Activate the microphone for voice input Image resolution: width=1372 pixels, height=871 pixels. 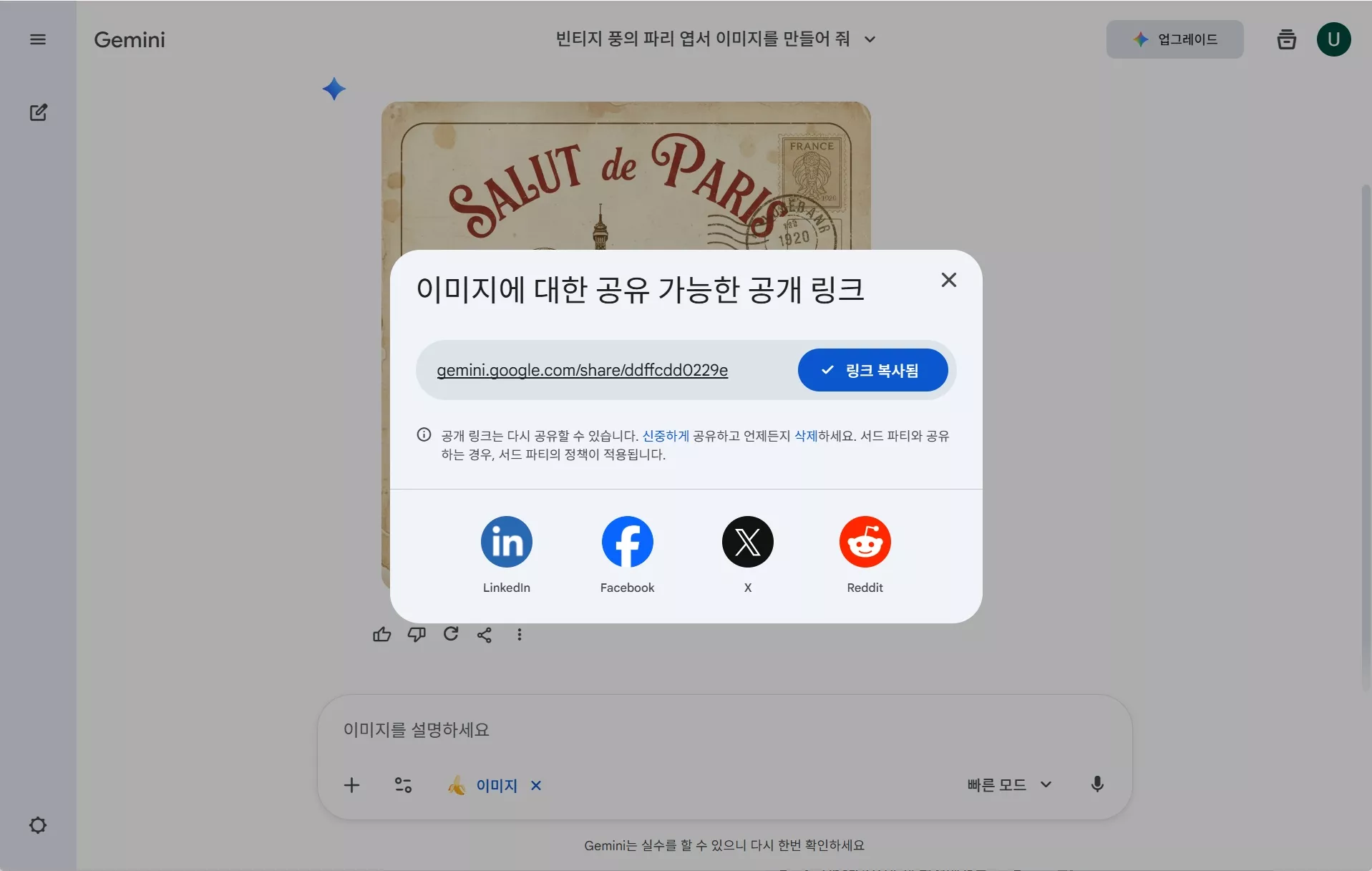point(1097,784)
